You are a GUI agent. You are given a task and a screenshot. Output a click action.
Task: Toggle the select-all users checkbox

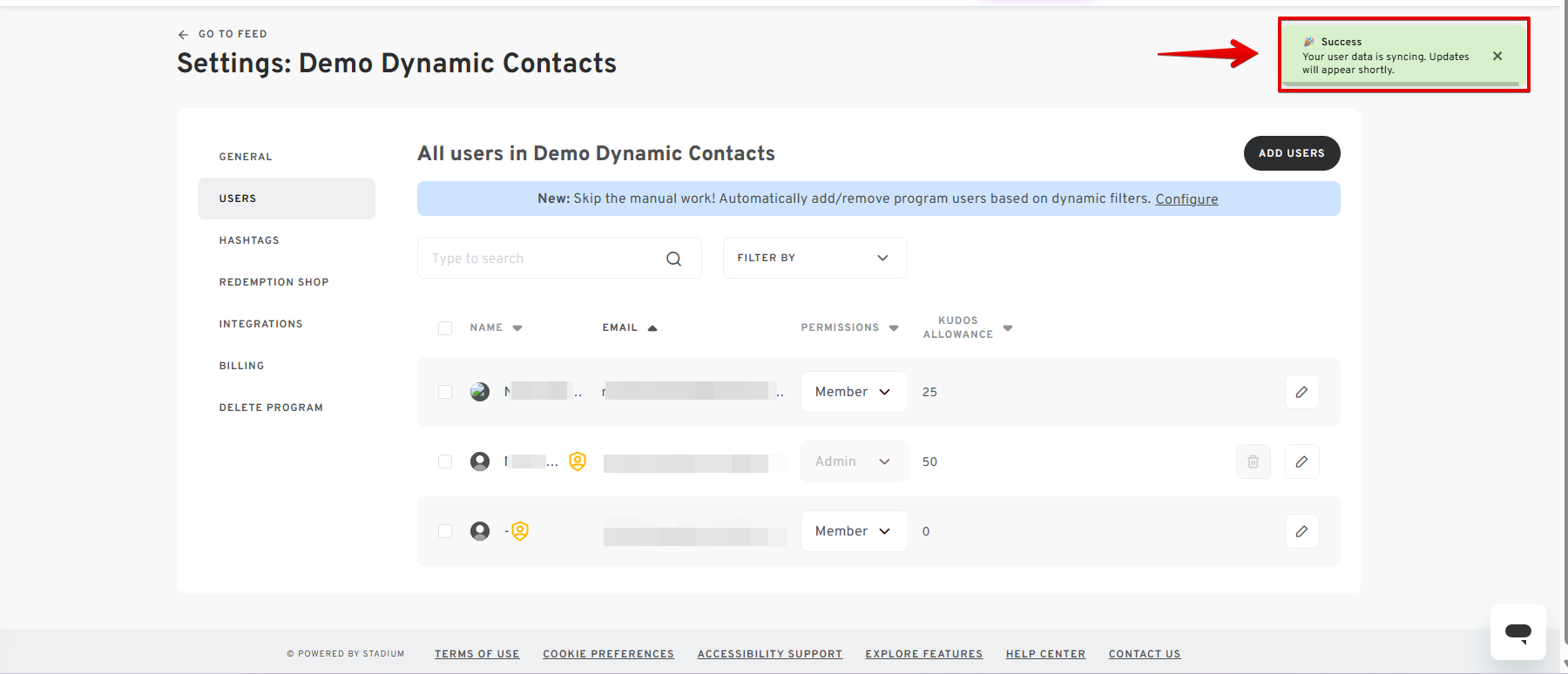click(x=445, y=328)
